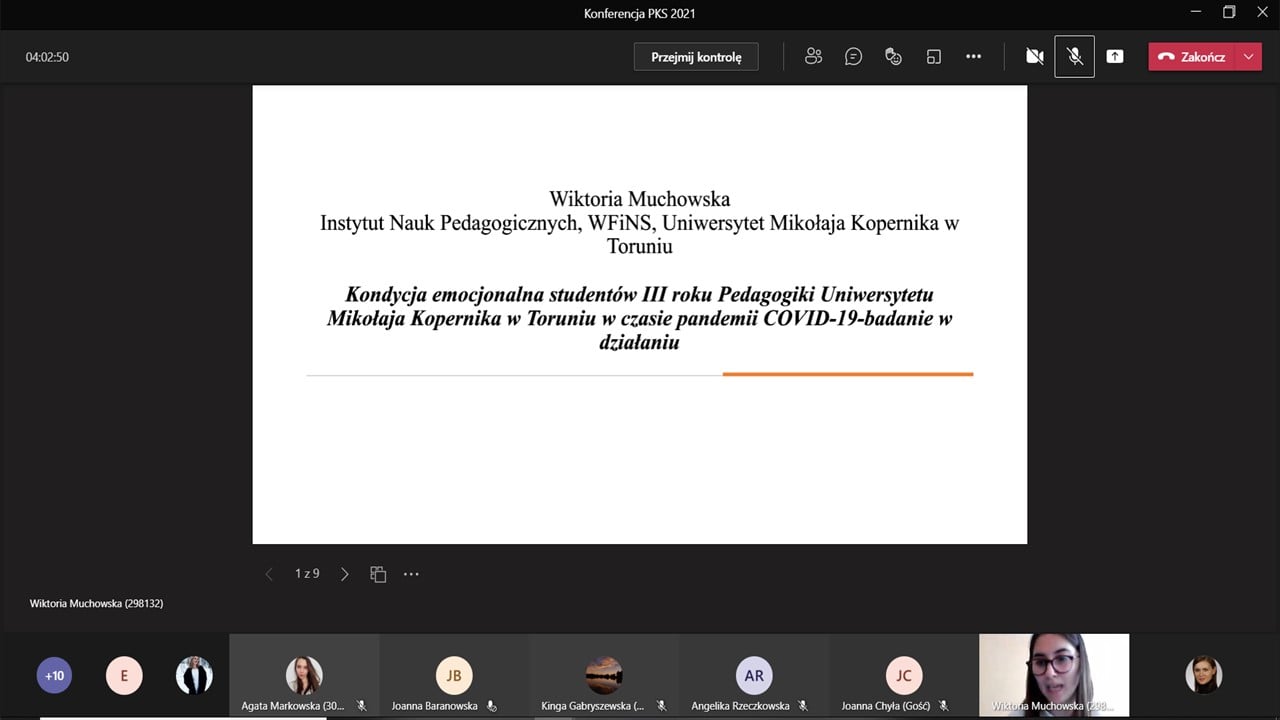Click Agata Markowska muted microphone icon

point(362,706)
